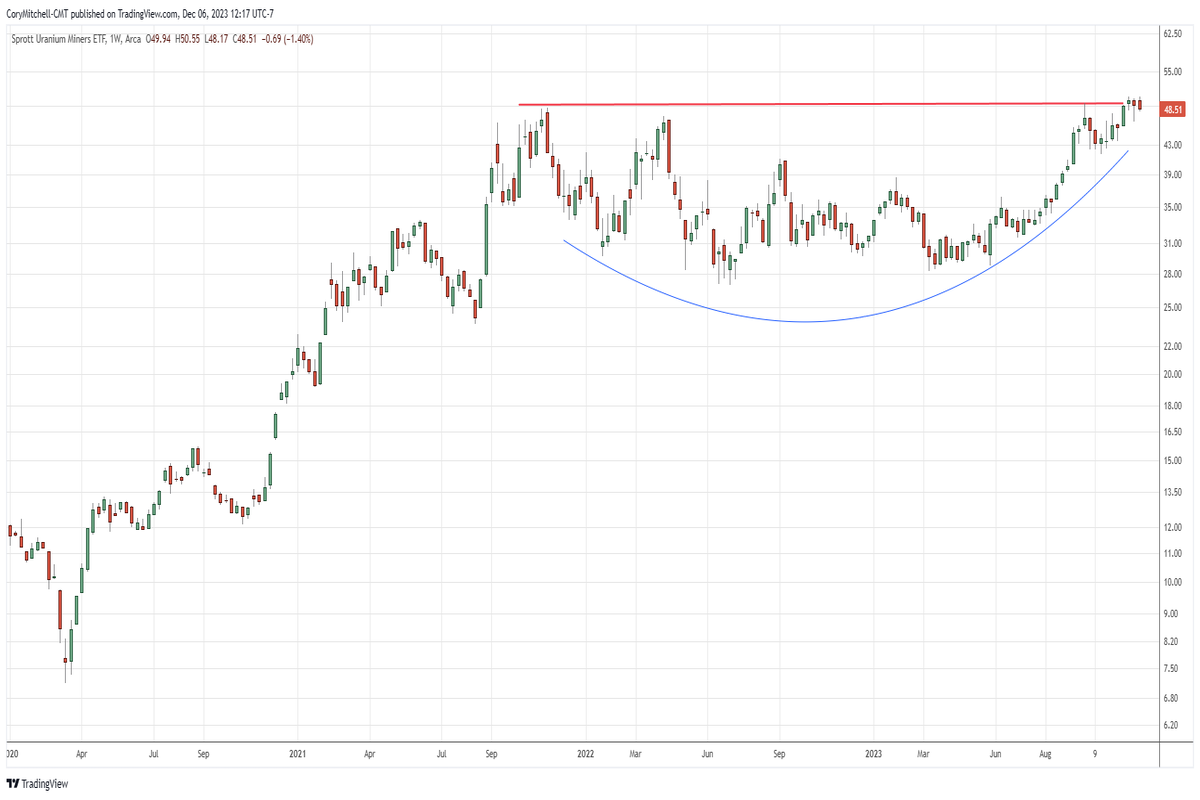The width and height of the screenshot is (1200, 800).
Task: Click the 55.00 level on the price axis
Action: click(x=1173, y=73)
